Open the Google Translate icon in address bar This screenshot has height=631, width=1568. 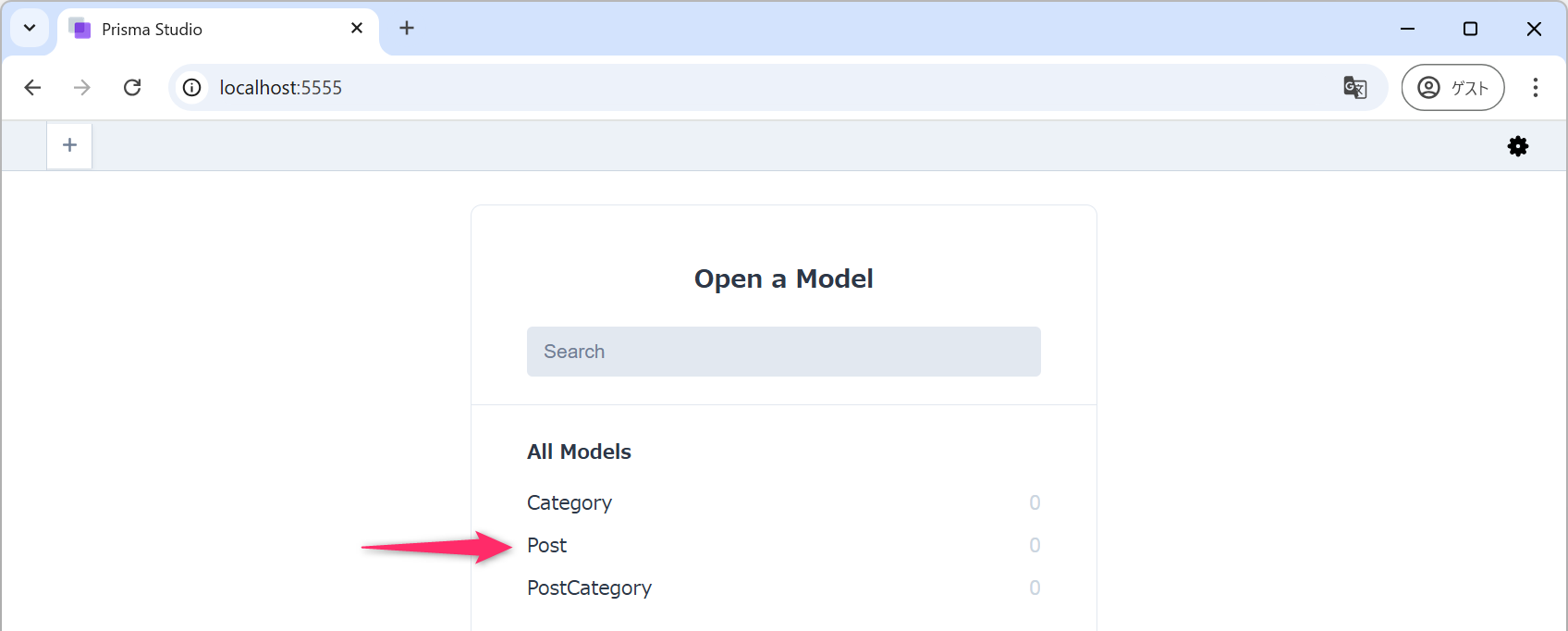pos(1354,87)
